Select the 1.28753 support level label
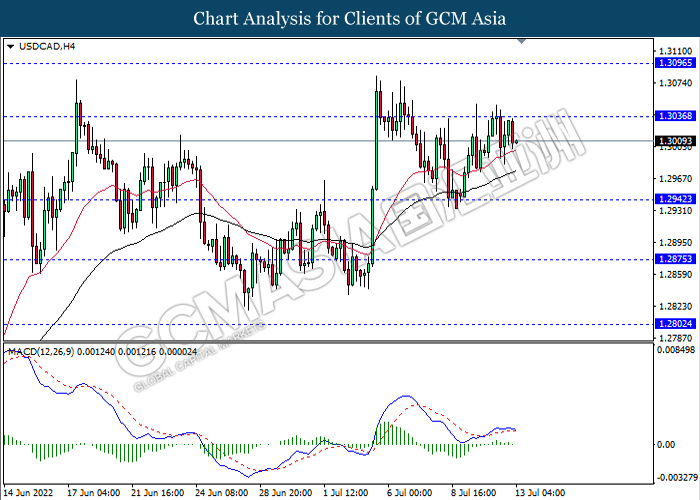The image size is (700, 500). pyautogui.click(x=675, y=259)
